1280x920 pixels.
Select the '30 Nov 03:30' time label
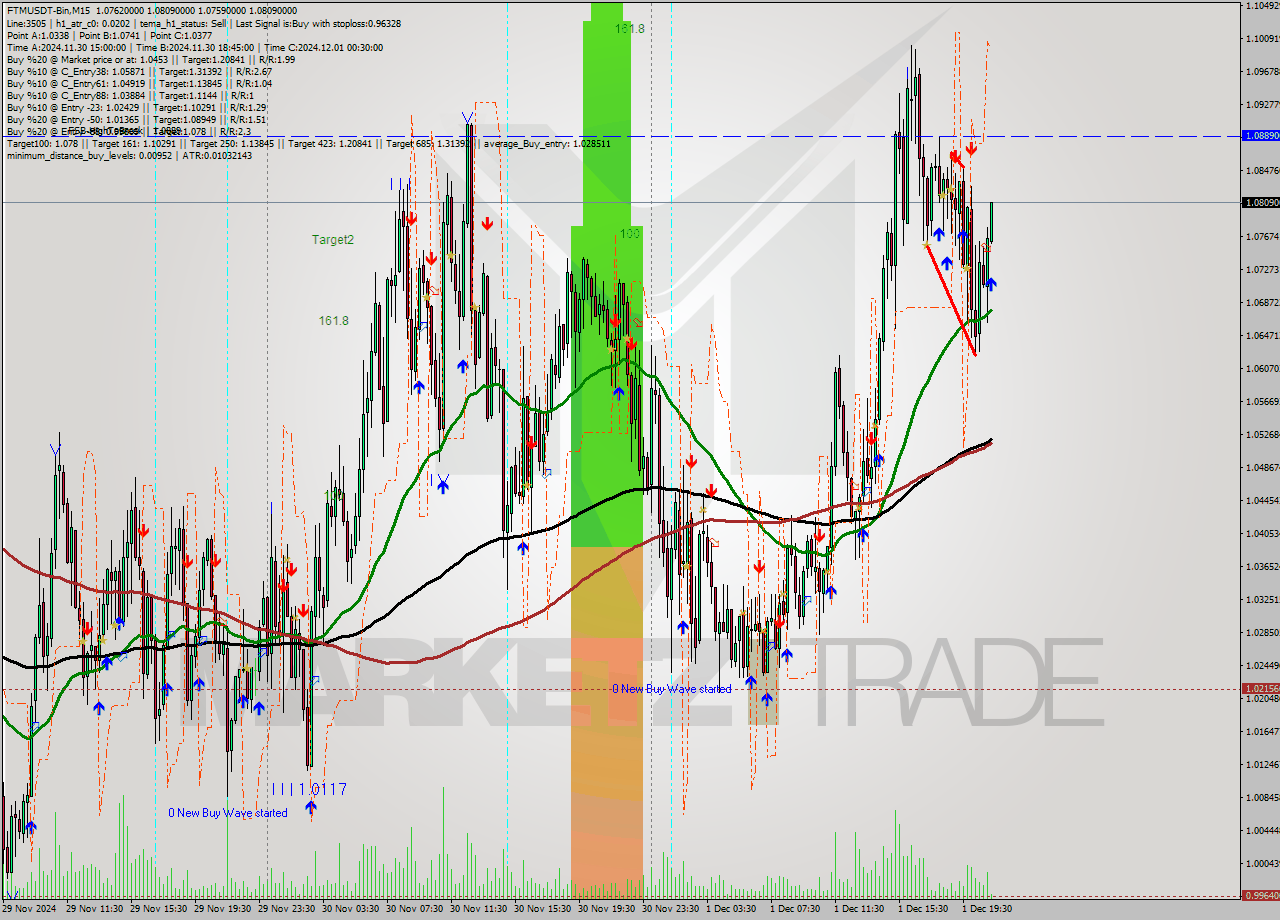351,909
